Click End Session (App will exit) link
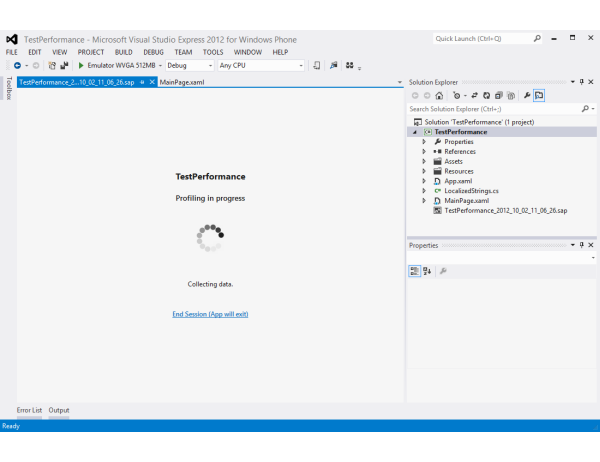This screenshot has width=600, height=462. tap(210, 314)
